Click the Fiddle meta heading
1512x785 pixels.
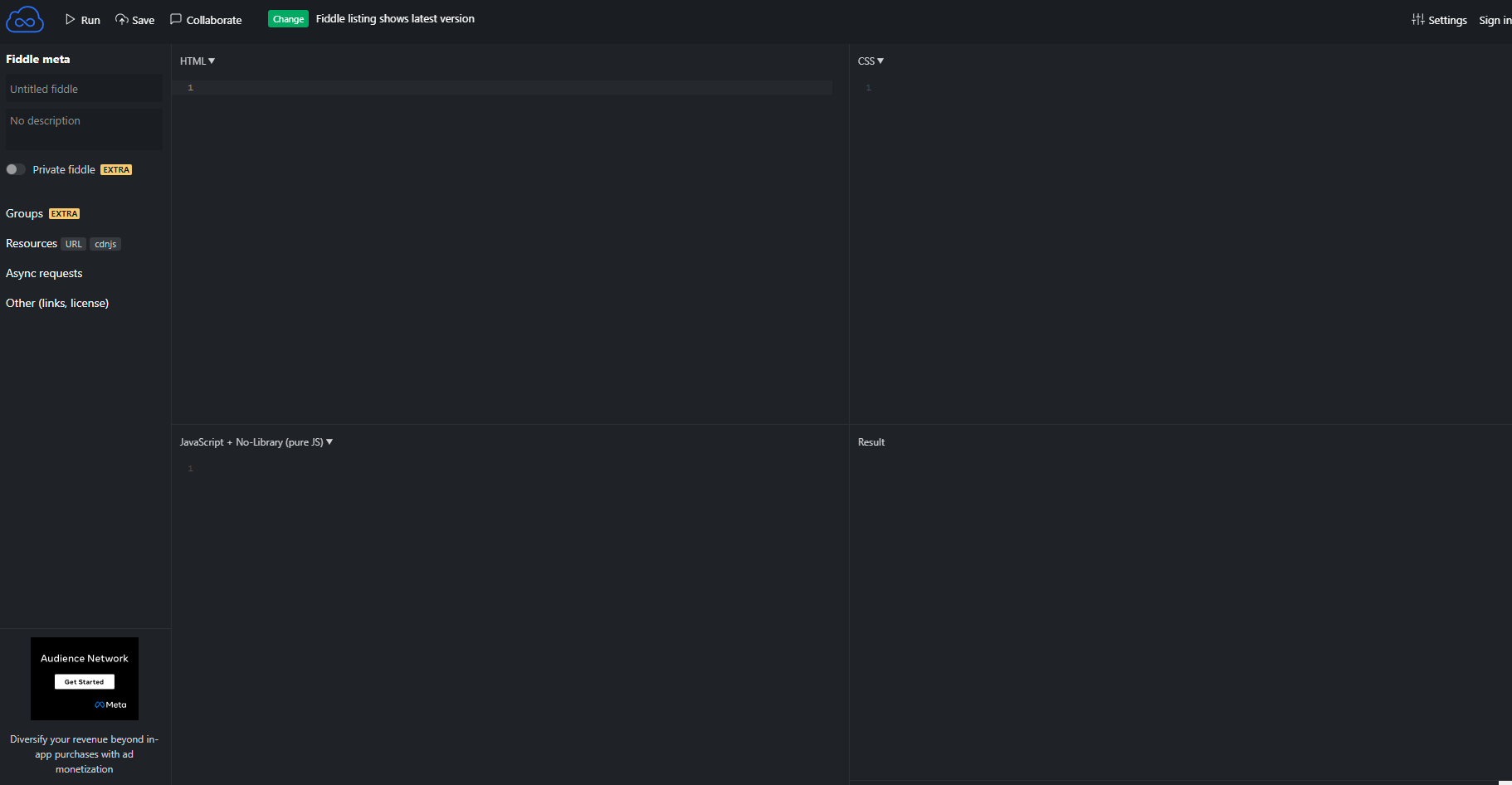38,59
